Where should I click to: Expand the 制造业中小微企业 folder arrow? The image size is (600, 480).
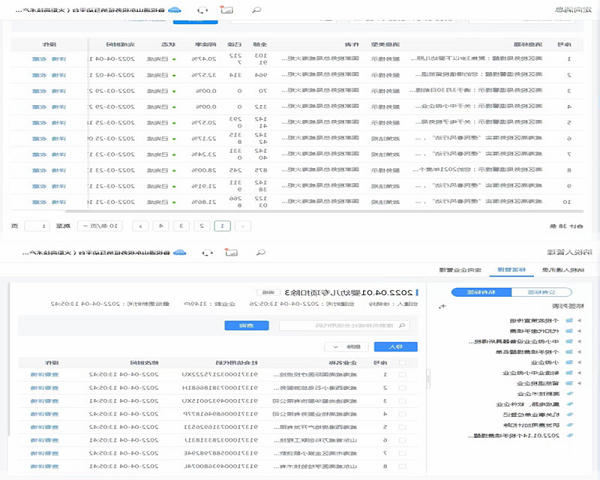(x=579, y=372)
